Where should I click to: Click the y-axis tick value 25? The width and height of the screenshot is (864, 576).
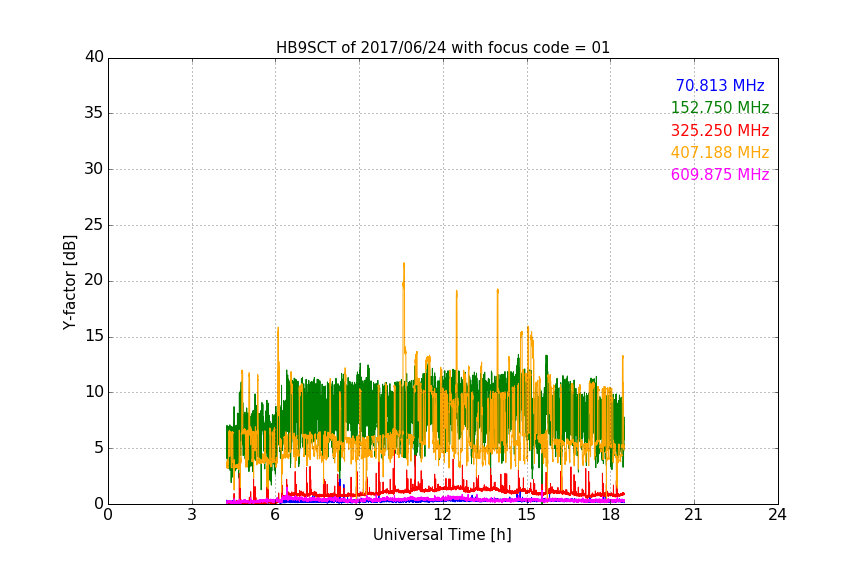(94, 225)
